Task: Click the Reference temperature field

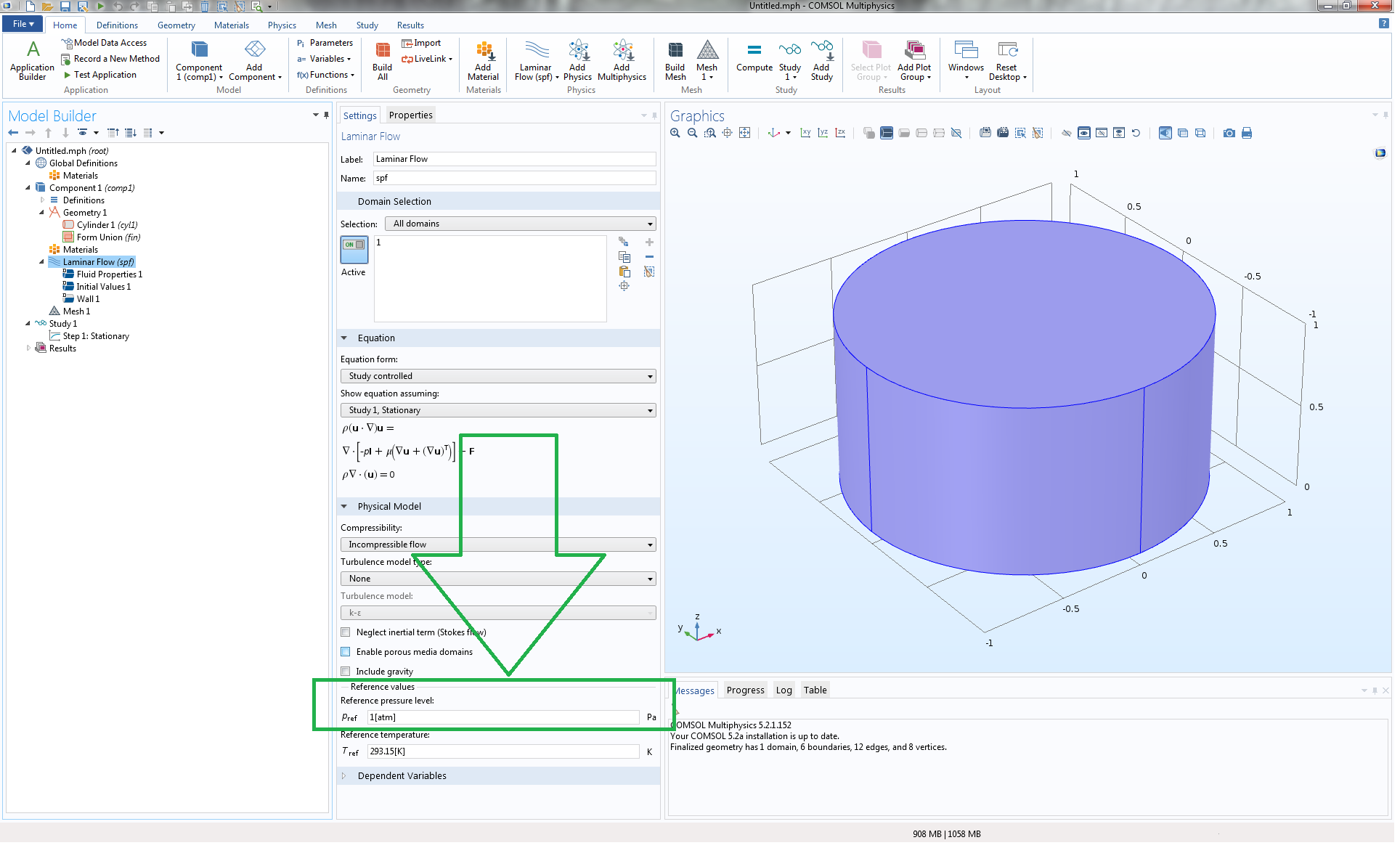Action: pyautogui.click(x=503, y=752)
